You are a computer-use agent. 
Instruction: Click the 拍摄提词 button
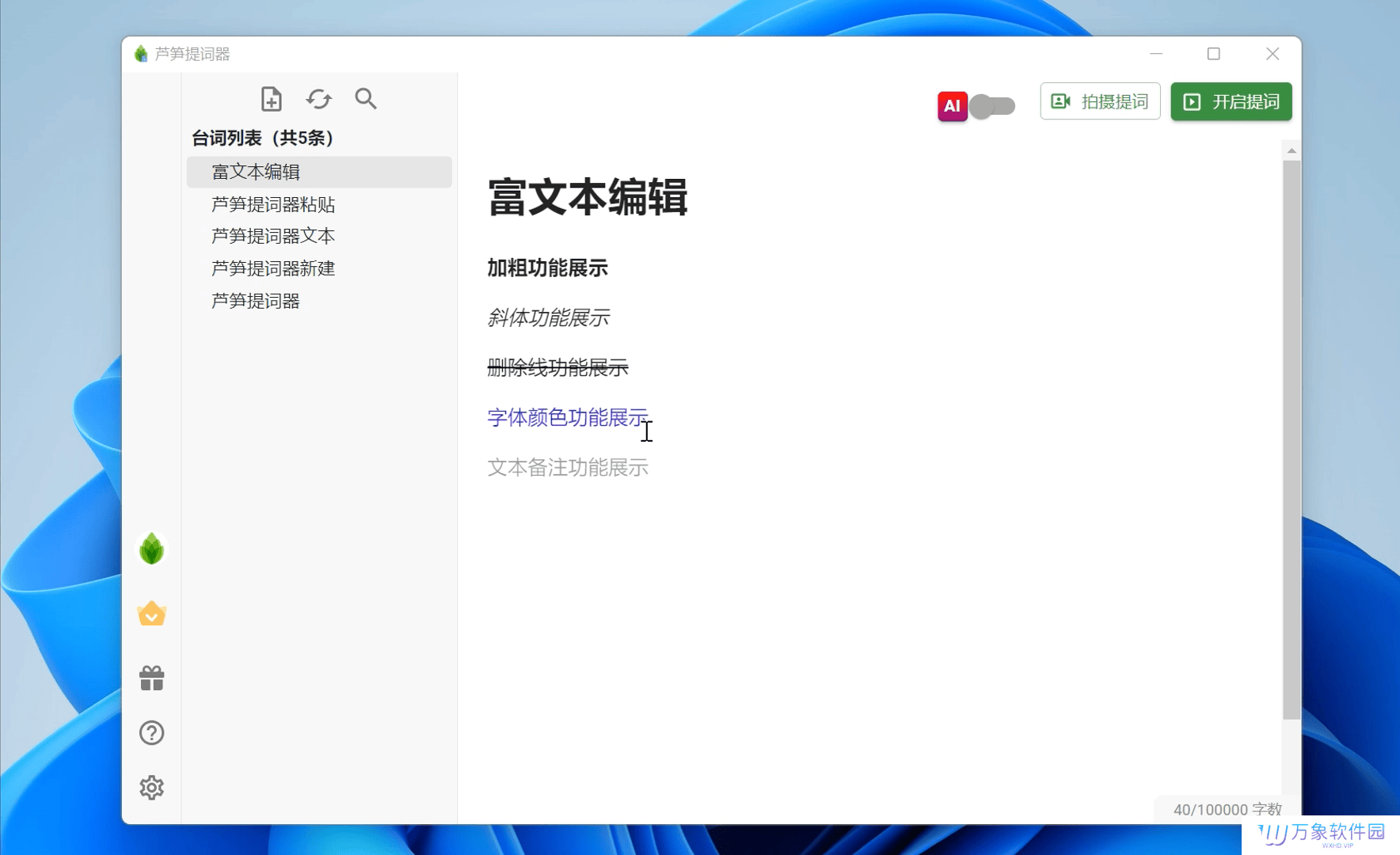click(x=1100, y=101)
